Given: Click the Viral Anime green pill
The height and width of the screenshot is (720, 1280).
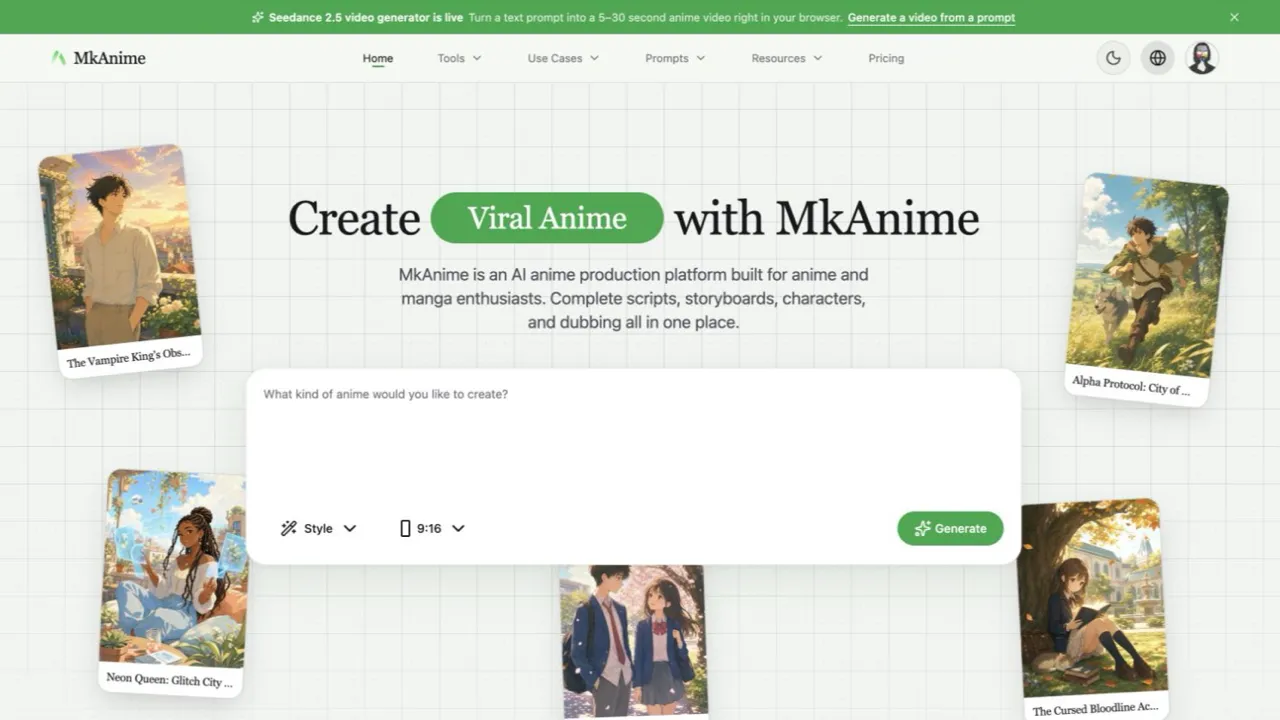Looking at the screenshot, I should click(547, 218).
